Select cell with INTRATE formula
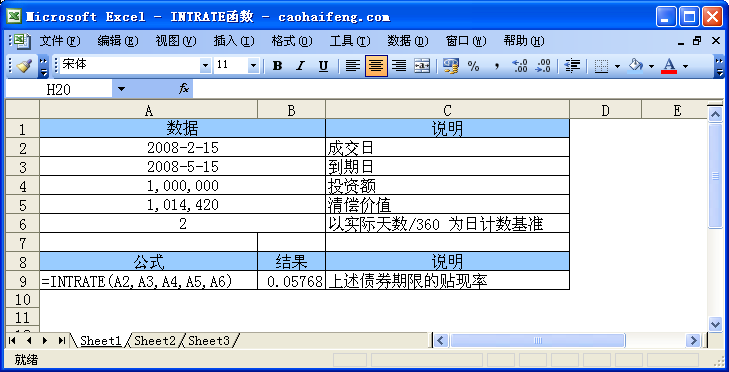The image size is (729, 372). (x=149, y=280)
